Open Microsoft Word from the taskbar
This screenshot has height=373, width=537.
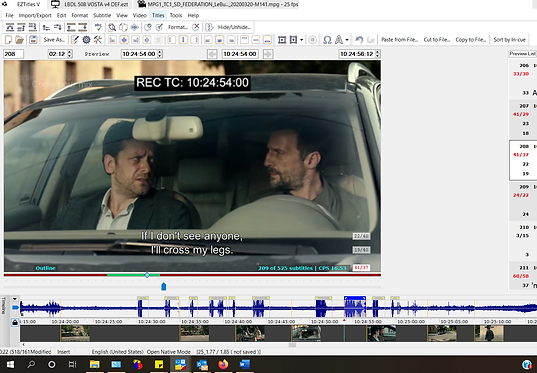[x=245, y=364]
